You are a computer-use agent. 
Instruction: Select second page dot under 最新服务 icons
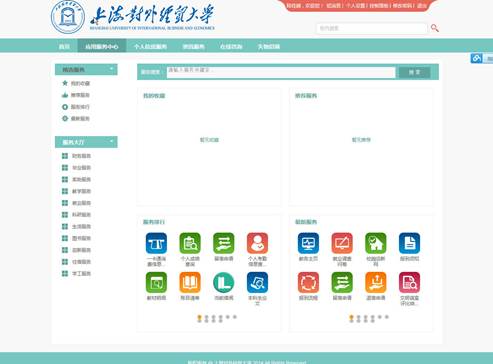pos(358,318)
